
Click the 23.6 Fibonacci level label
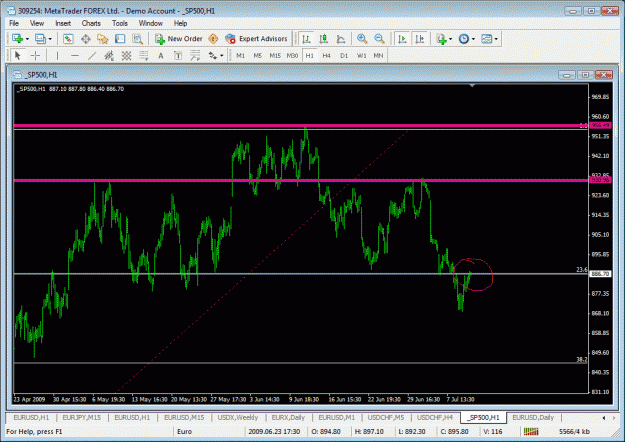point(582,270)
